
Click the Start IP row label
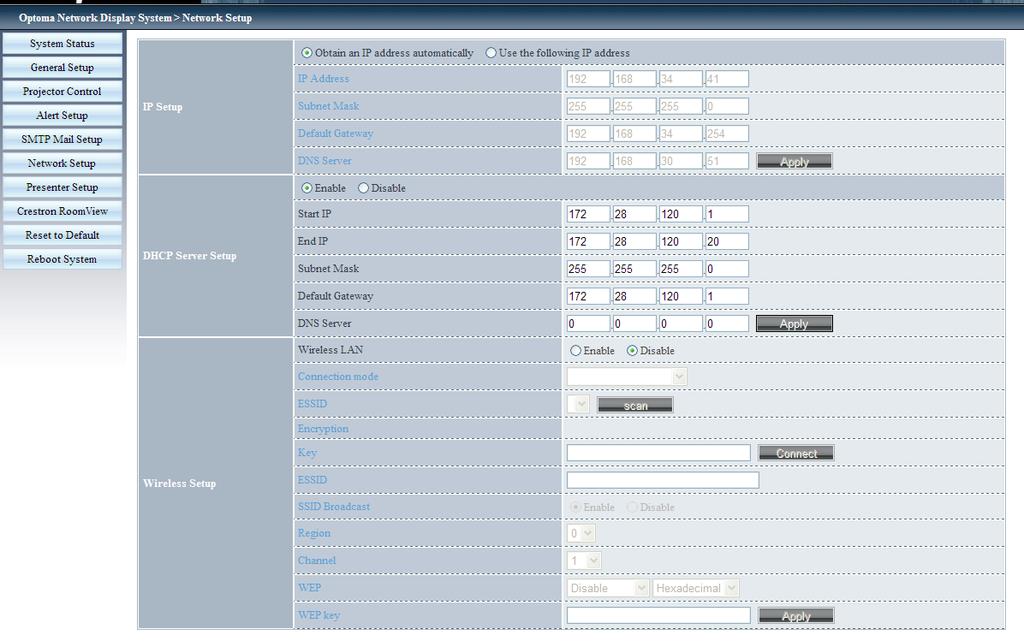tap(314, 214)
